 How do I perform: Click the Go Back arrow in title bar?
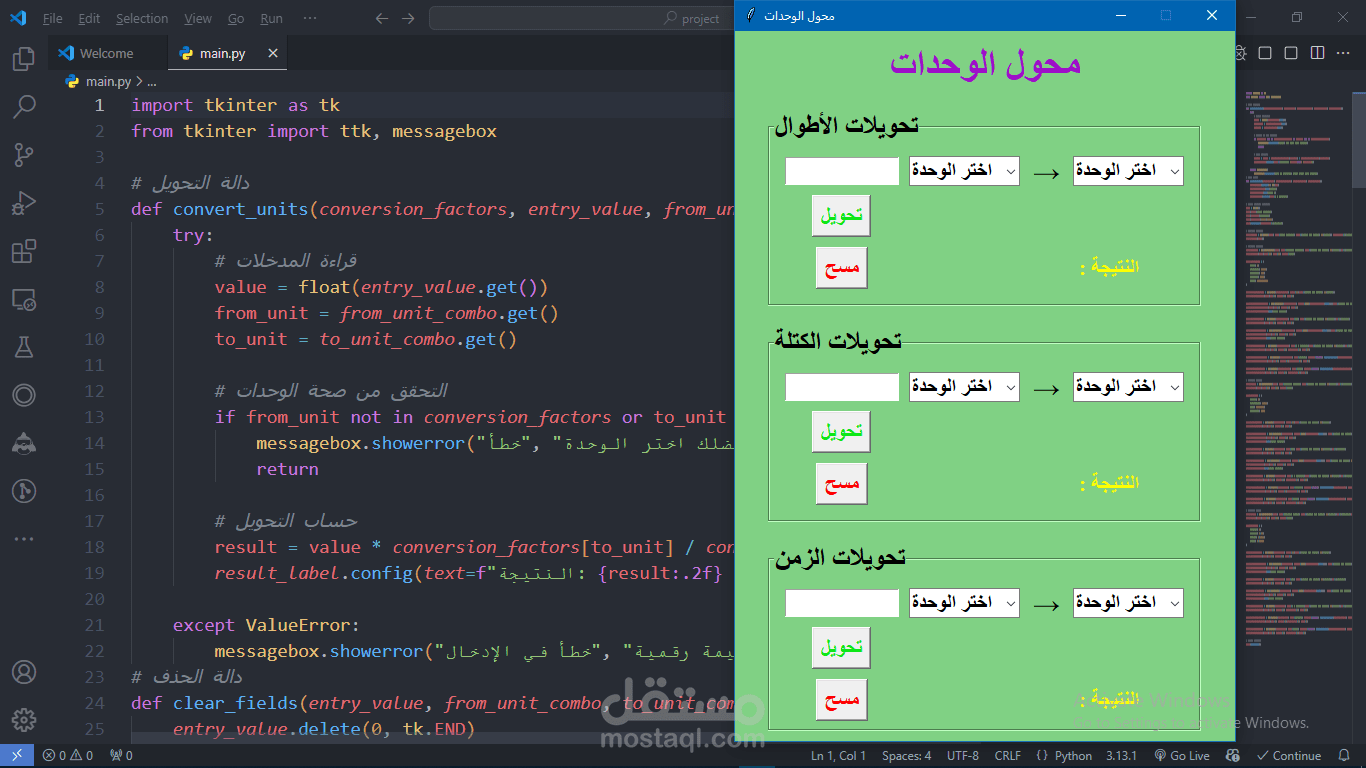[381, 18]
